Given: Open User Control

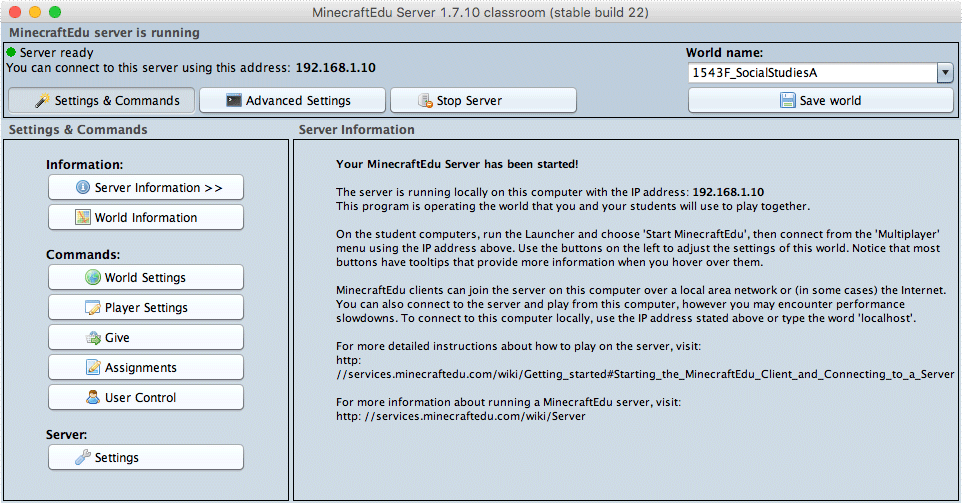Looking at the screenshot, I should (x=146, y=397).
